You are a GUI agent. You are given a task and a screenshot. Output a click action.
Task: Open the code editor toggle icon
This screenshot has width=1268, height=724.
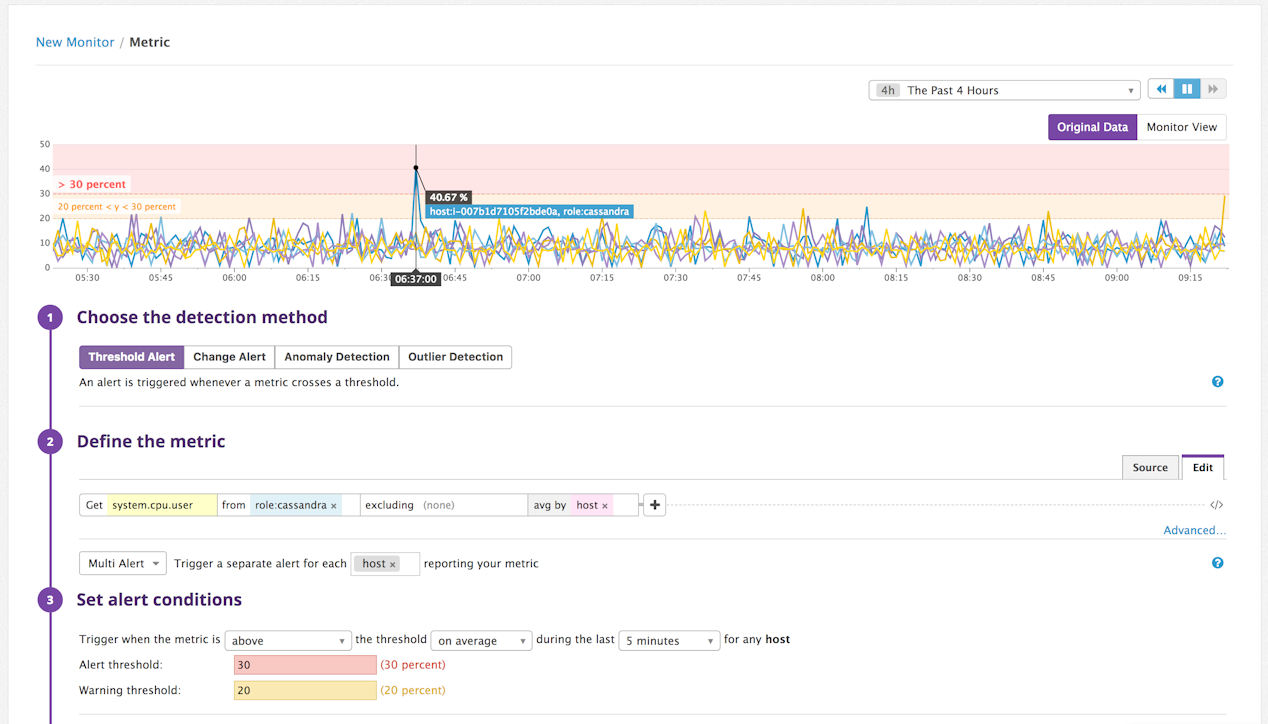pos(1216,506)
